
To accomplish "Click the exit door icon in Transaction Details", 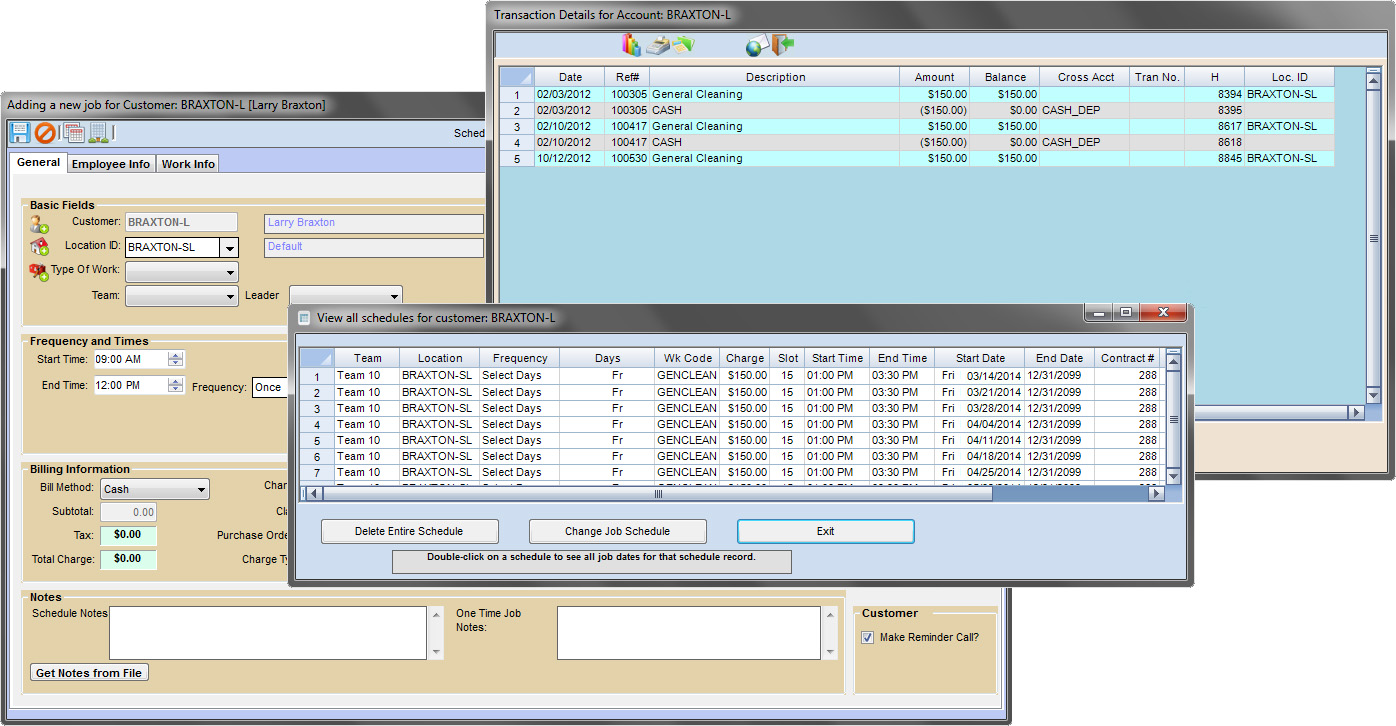I will pos(782,45).
